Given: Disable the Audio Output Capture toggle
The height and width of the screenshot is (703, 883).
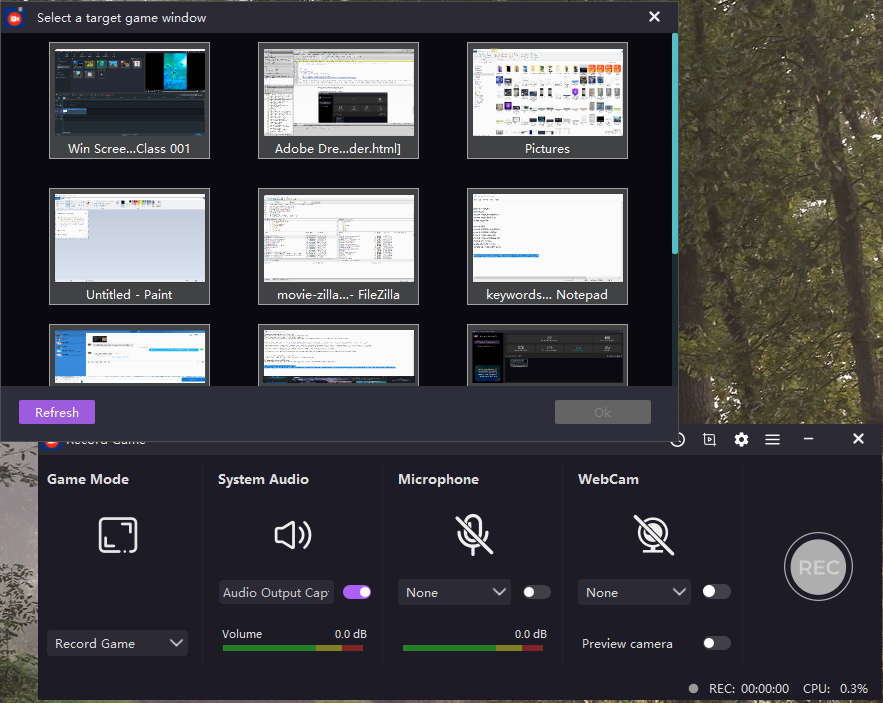Looking at the screenshot, I should point(357,592).
